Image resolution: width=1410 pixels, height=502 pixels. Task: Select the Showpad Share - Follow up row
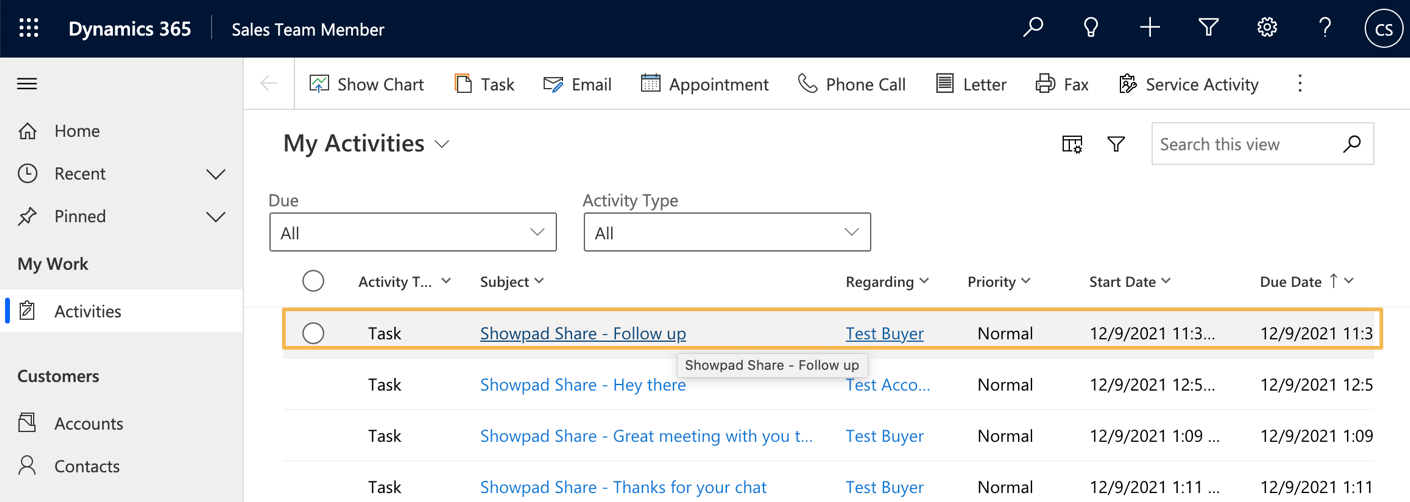(x=313, y=333)
